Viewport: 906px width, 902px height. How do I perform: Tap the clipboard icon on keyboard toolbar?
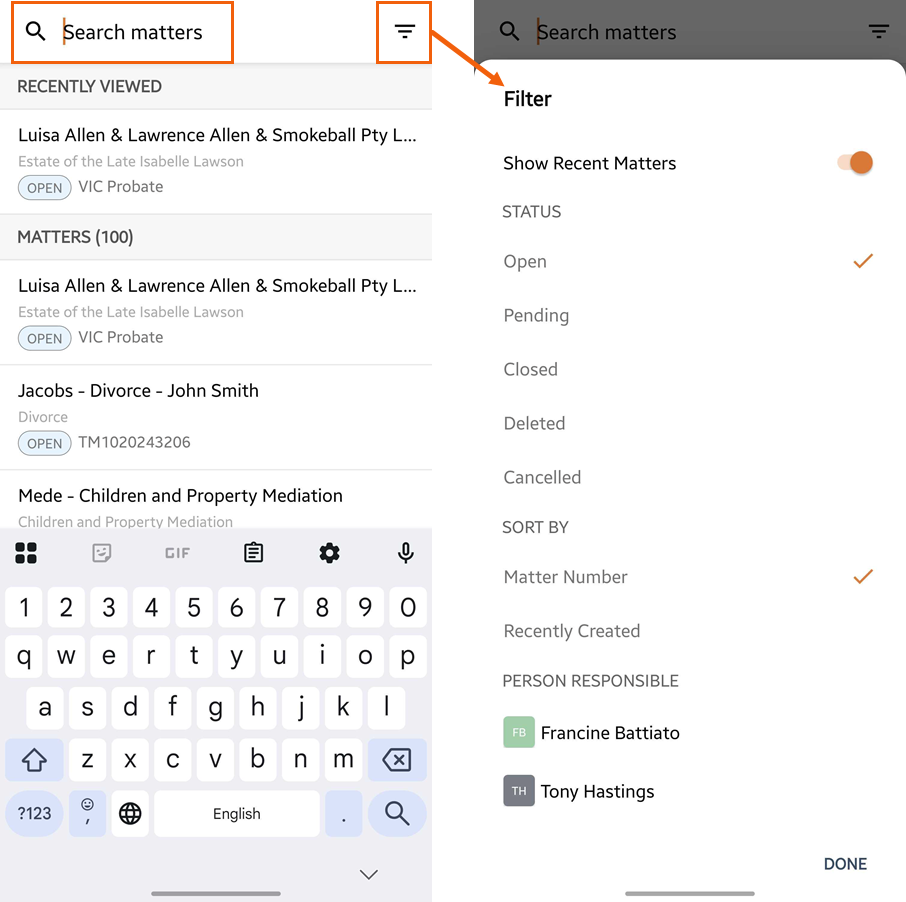click(x=254, y=553)
